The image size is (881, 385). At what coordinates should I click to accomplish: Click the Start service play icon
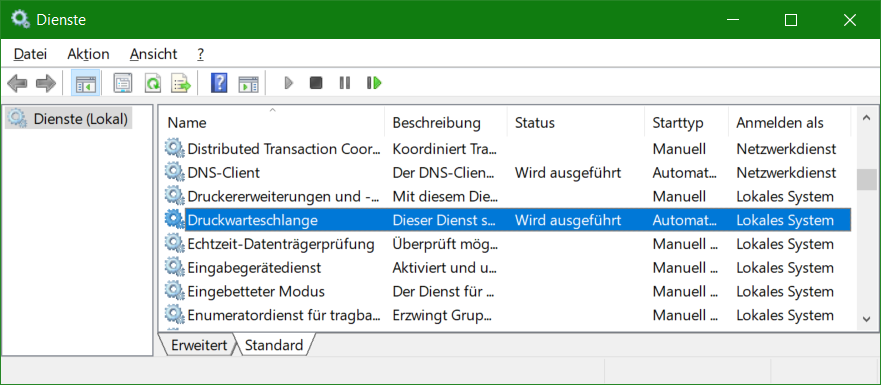pyautogui.click(x=289, y=84)
